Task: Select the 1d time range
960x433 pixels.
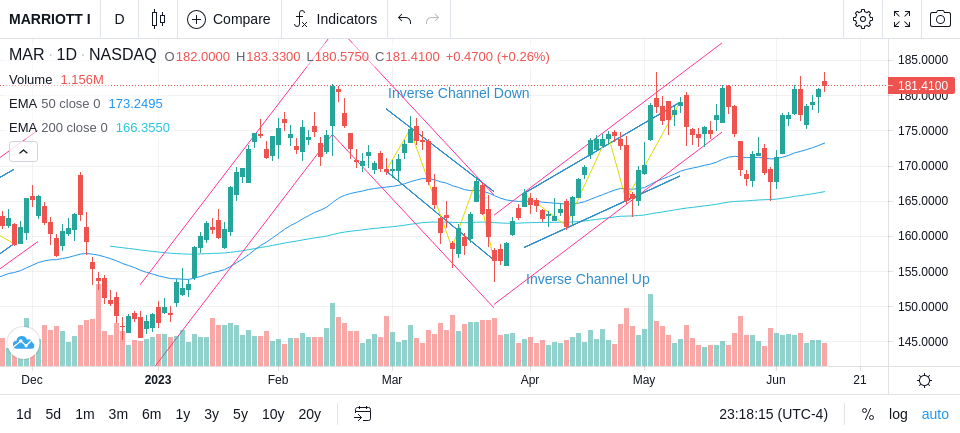Action: [x=24, y=415]
